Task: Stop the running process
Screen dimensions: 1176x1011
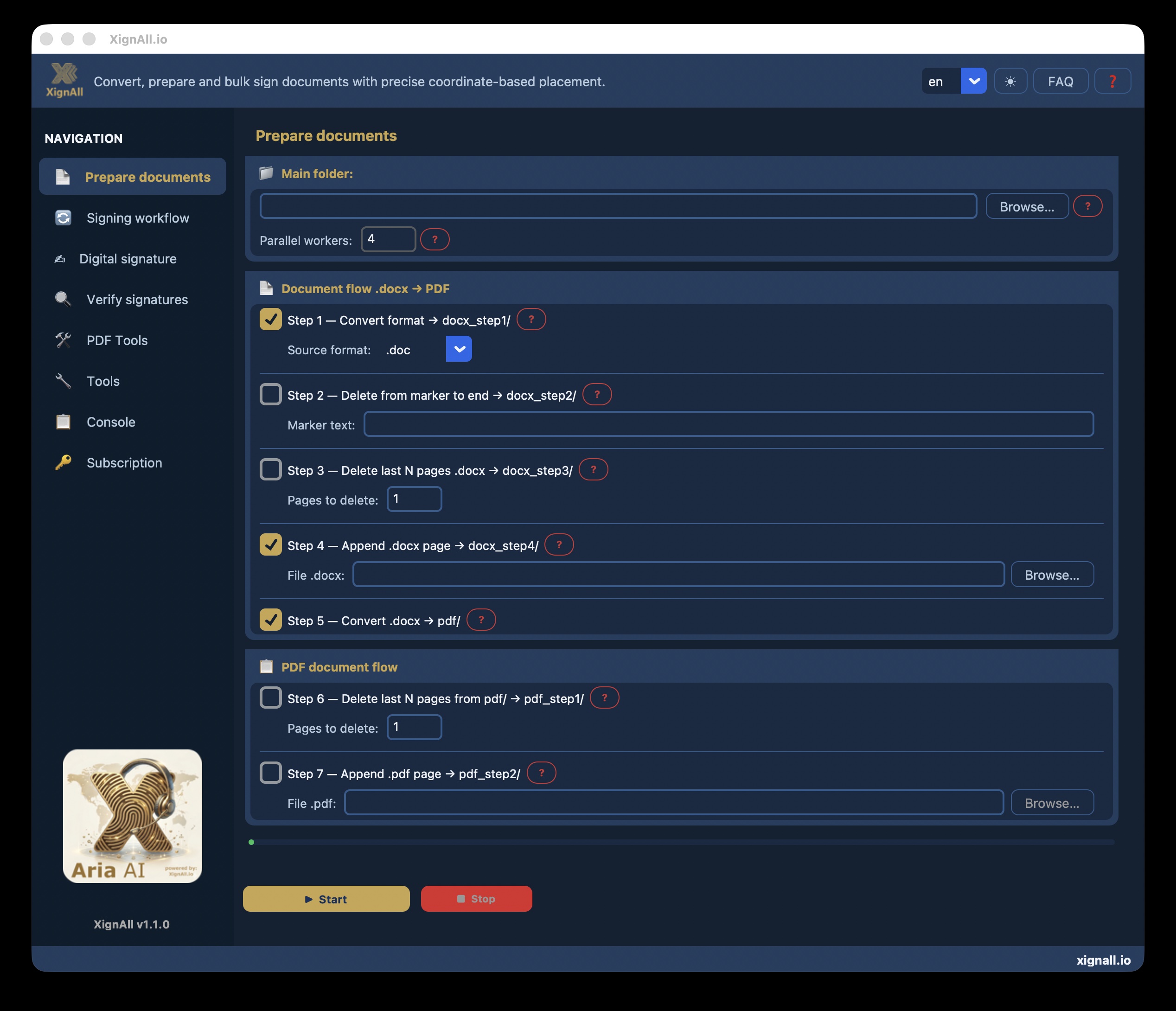Action: [477, 899]
